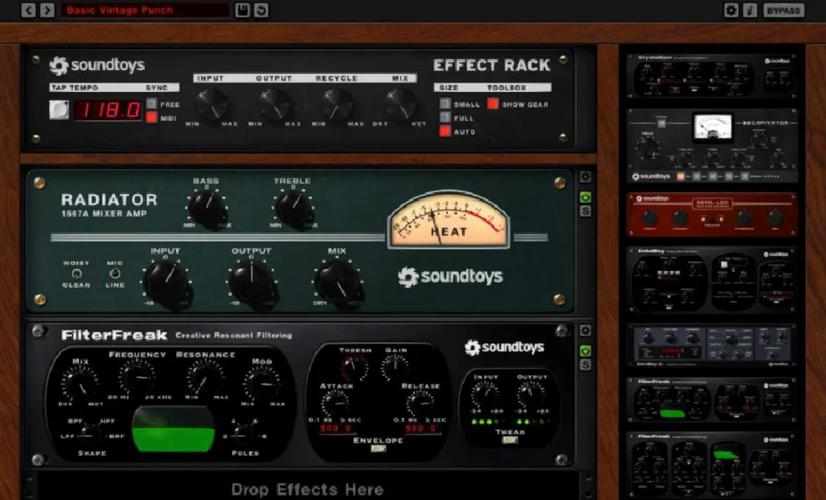Toggle Radiator MIC/LINE switch
Screen dimensions: 826x500
114,273
